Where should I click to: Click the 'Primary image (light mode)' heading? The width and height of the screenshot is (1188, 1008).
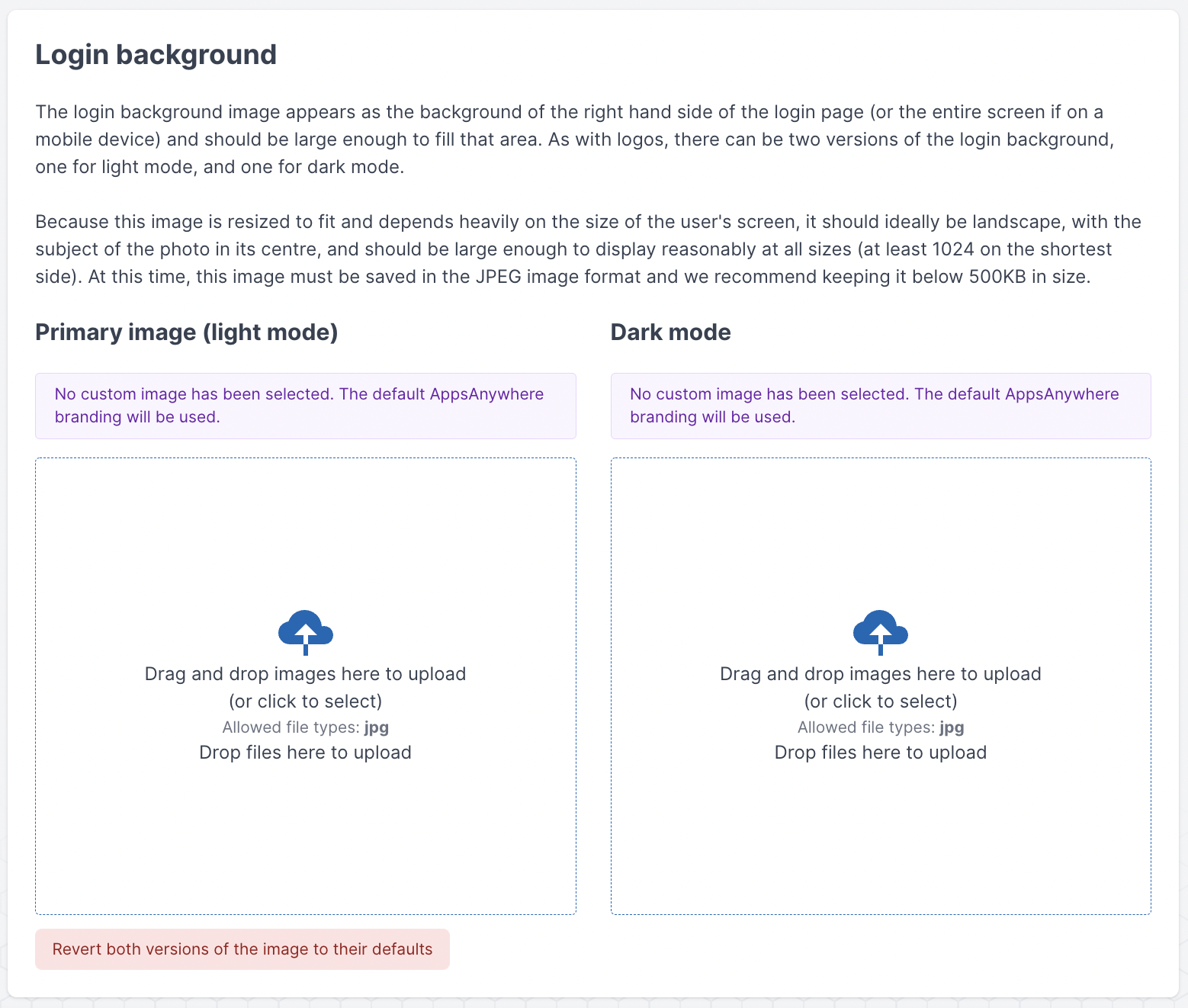coord(187,332)
